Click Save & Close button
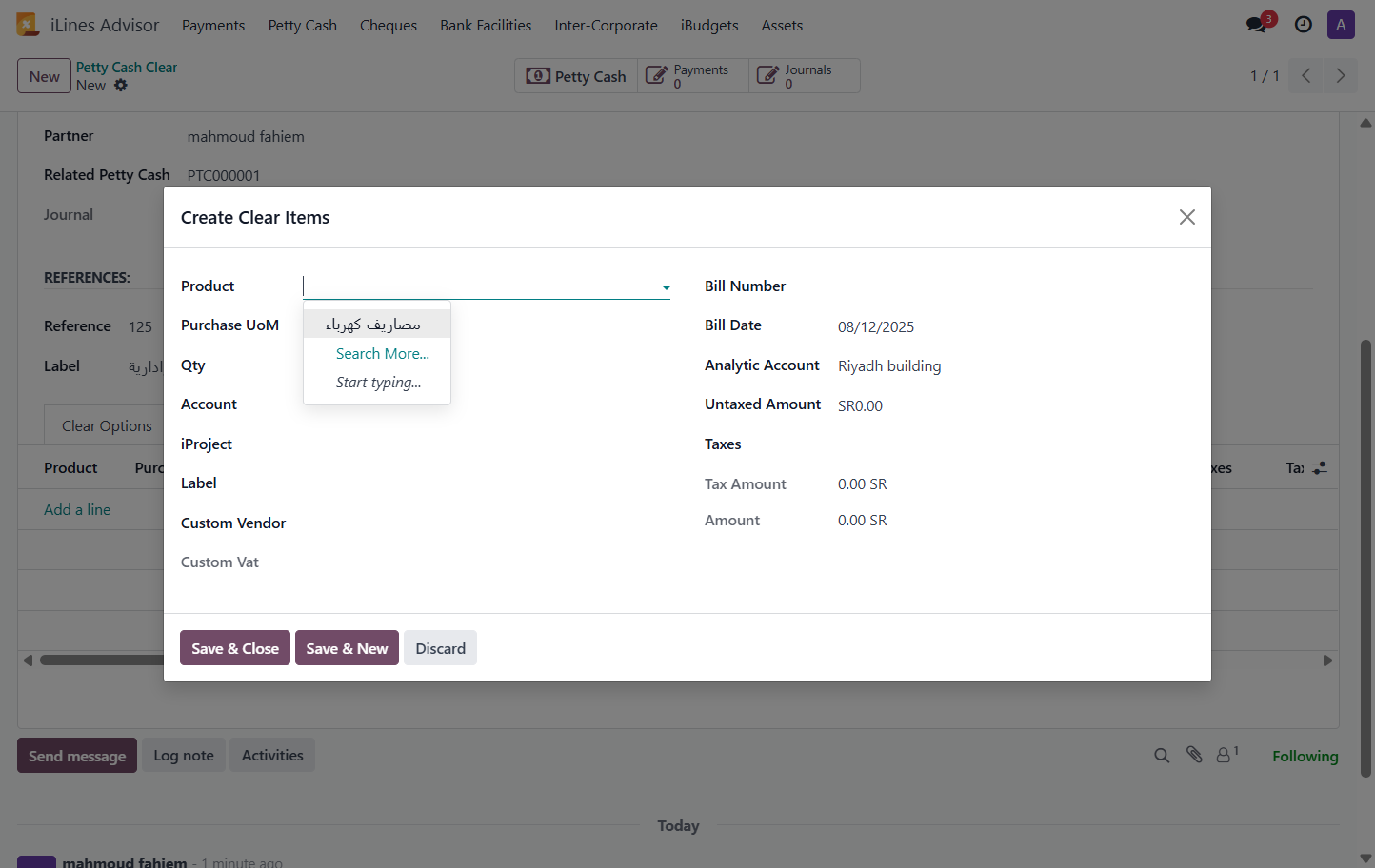This screenshot has height=868, width=1375. [x=235, y=648]
